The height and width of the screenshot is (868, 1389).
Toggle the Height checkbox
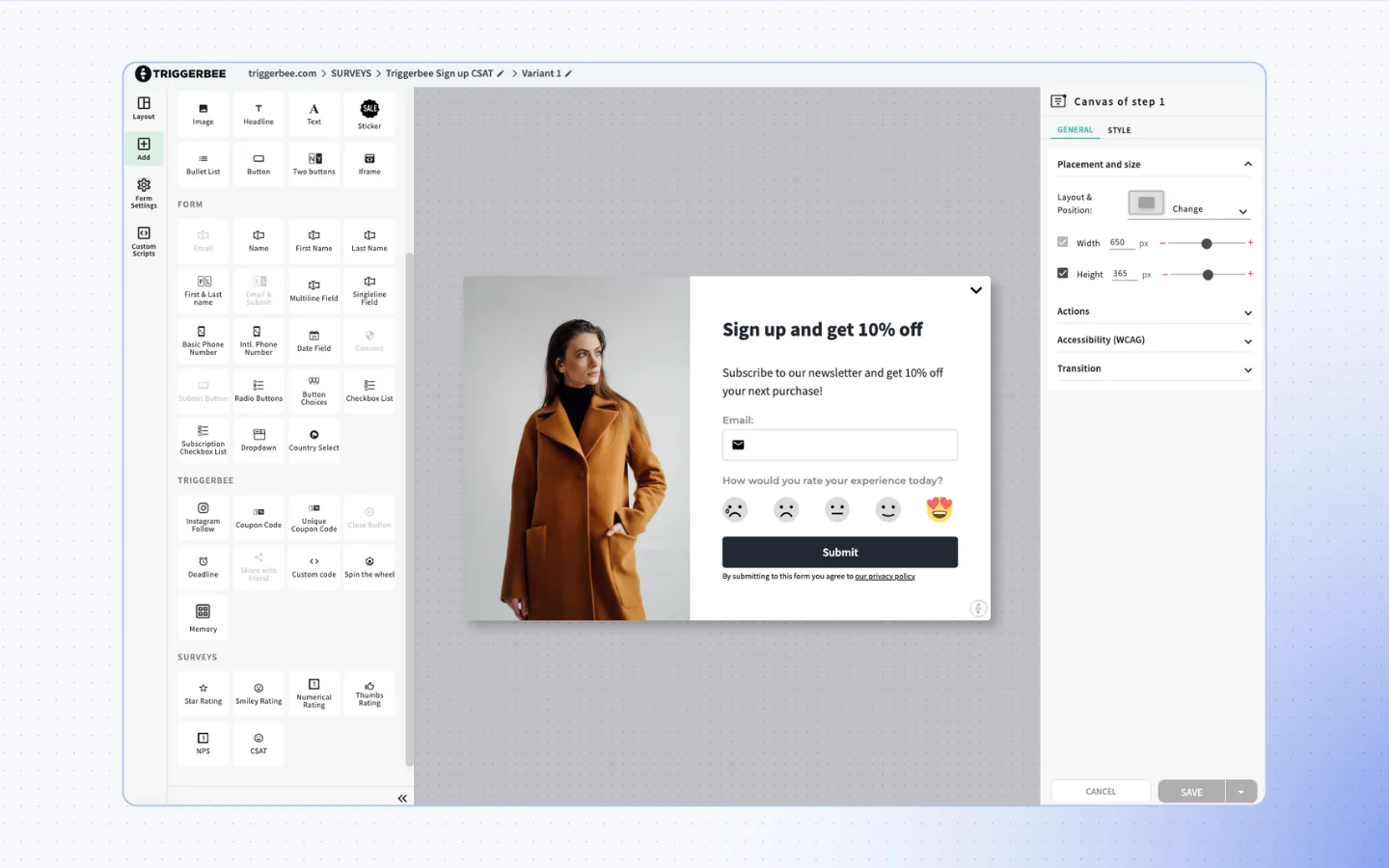point(1063,273)
